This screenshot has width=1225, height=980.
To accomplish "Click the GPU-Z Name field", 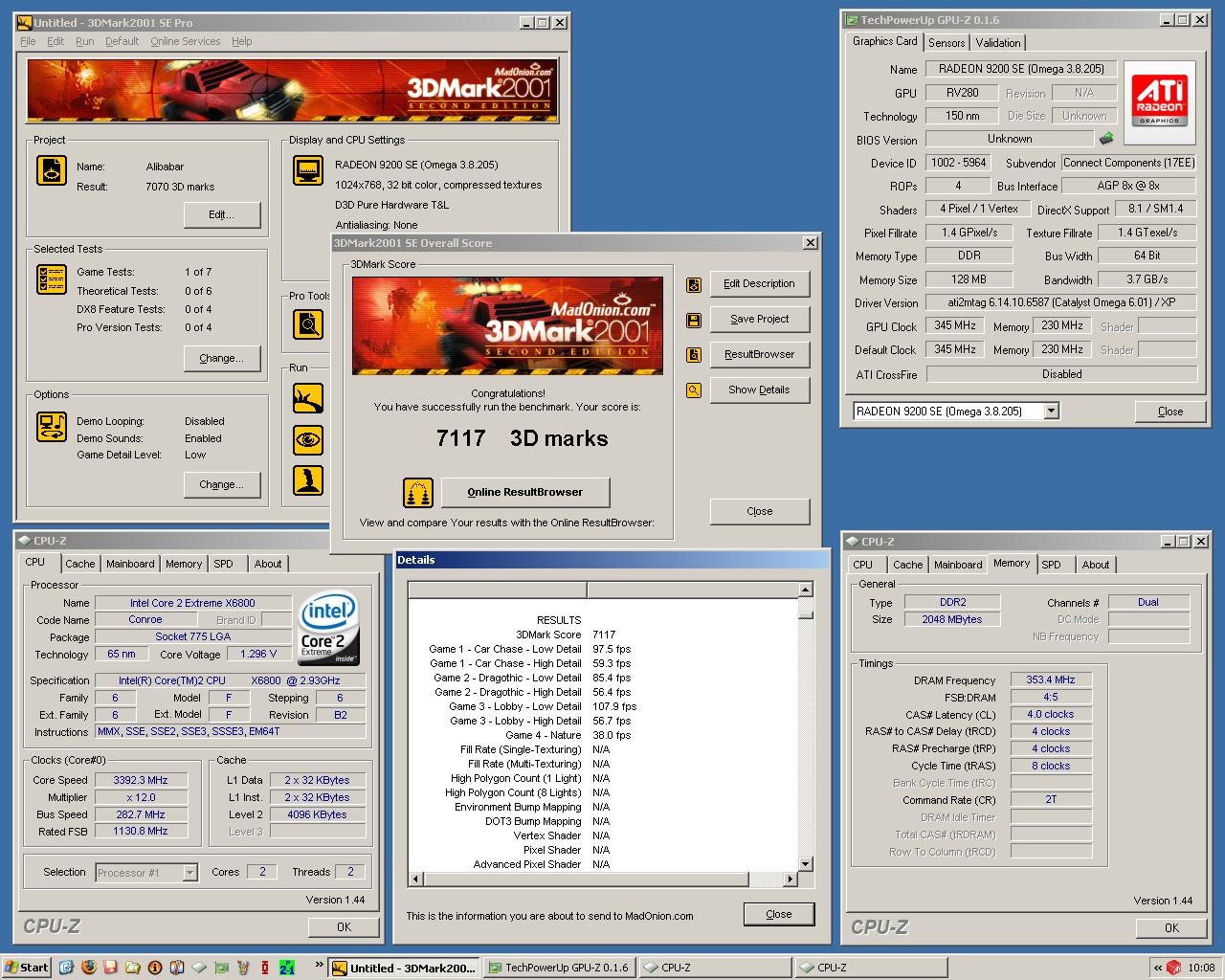I will (1020, 69).
